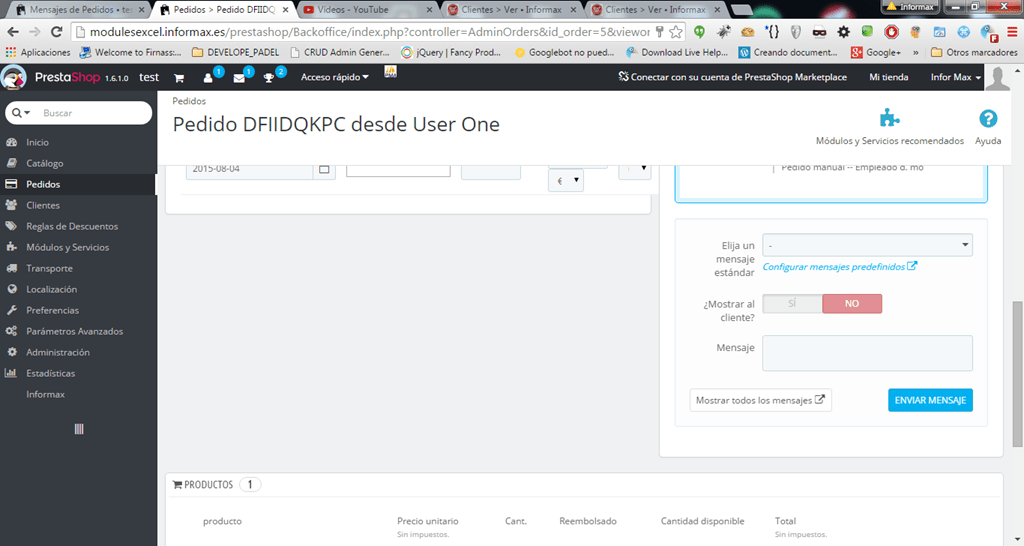
Task: Click the Buscar search field
Action: [x=93, y=113]
